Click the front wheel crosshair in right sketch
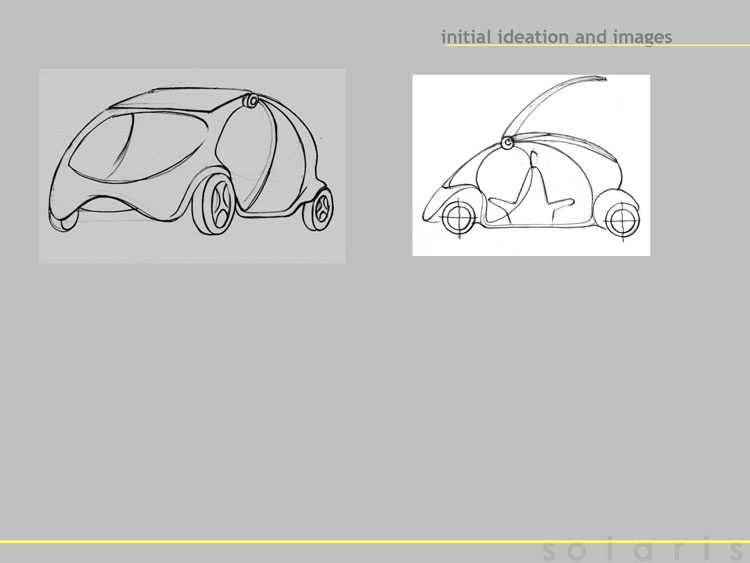The image size is (750, 563). [x=459, y=217]
